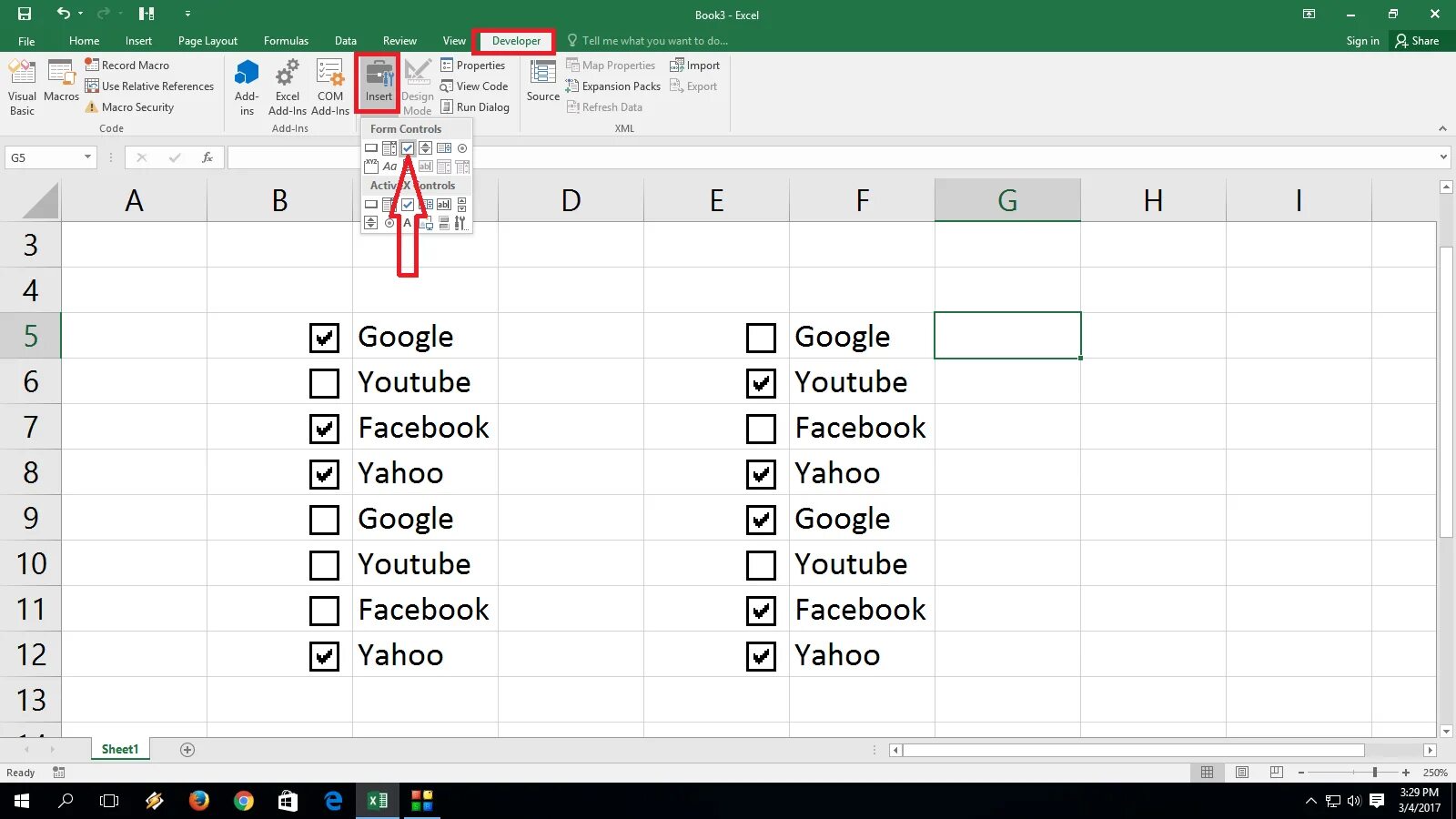This screenshot has height=819, width=1456.
Task: Check Google checkbox in row 9 column B
Action: pyautogui.click(x=324, y=520)
